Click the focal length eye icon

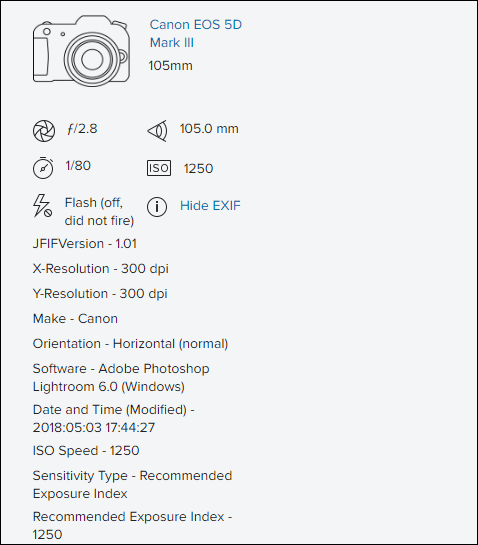[x=157, y=131]
